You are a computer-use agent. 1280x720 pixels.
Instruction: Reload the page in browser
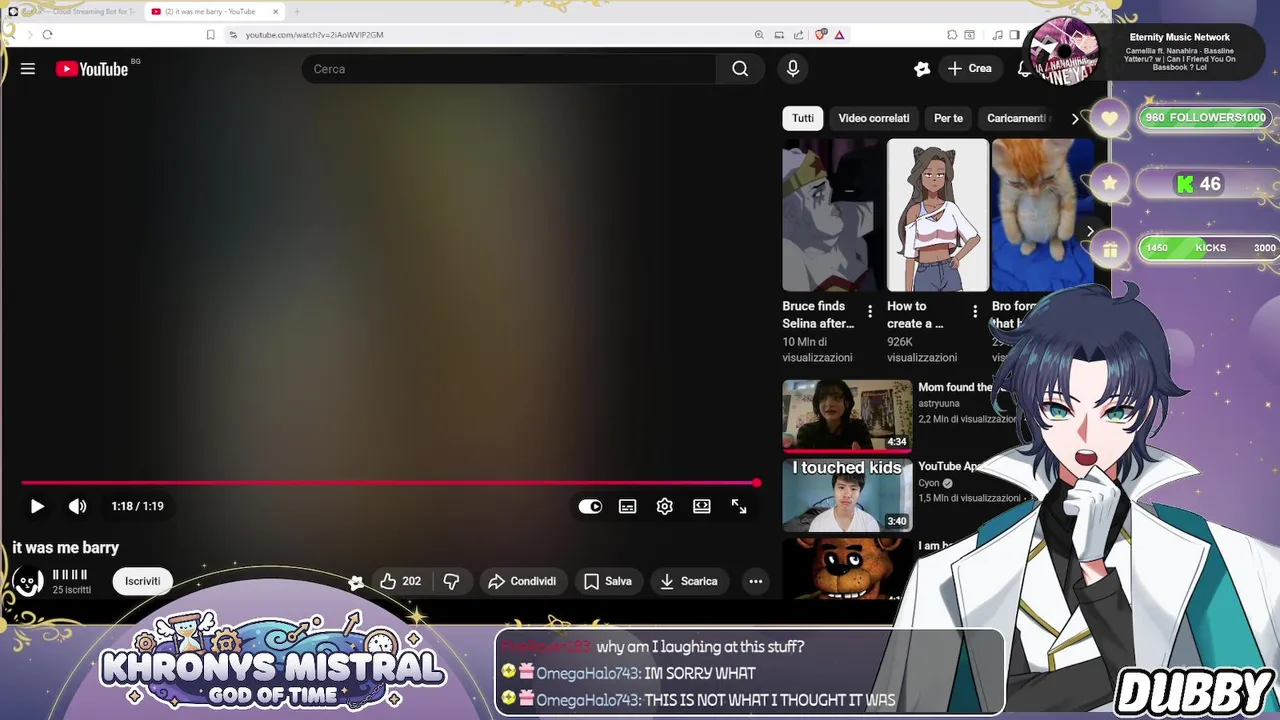pos(47,35)
